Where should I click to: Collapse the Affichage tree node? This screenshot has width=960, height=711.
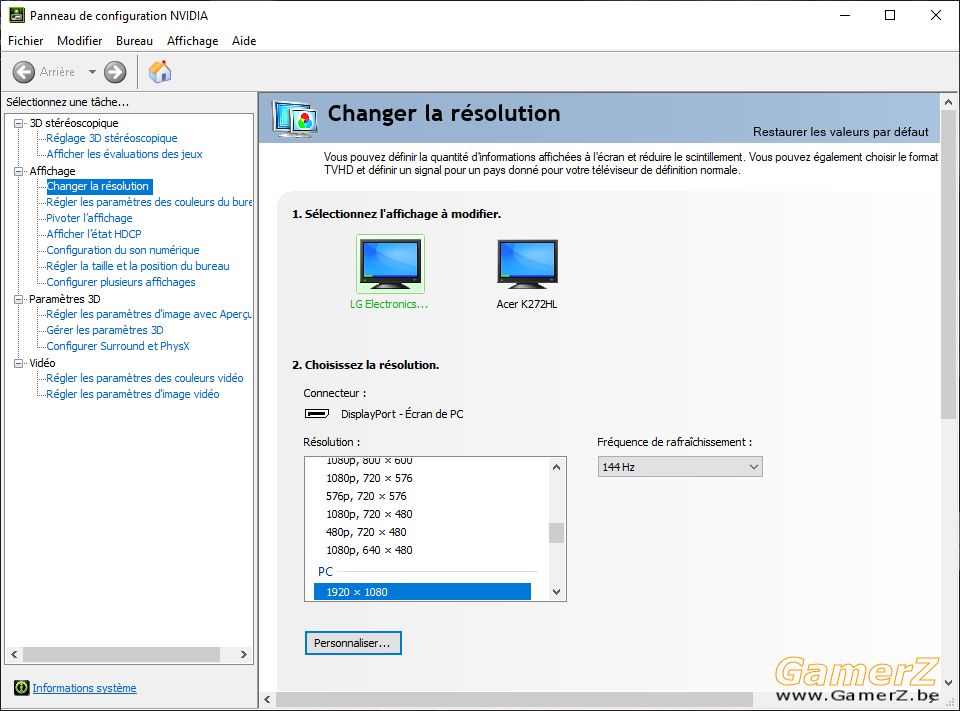[19, 171]
